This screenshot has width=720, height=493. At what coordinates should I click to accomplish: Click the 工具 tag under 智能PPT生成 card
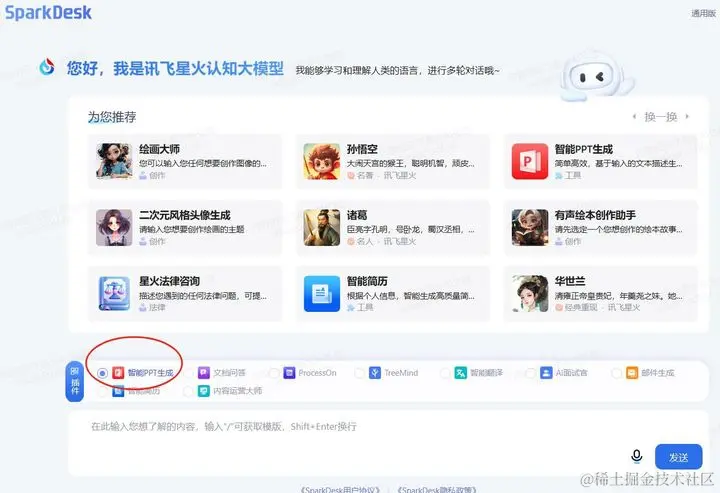pyautogui.click(x=573, y=175)
